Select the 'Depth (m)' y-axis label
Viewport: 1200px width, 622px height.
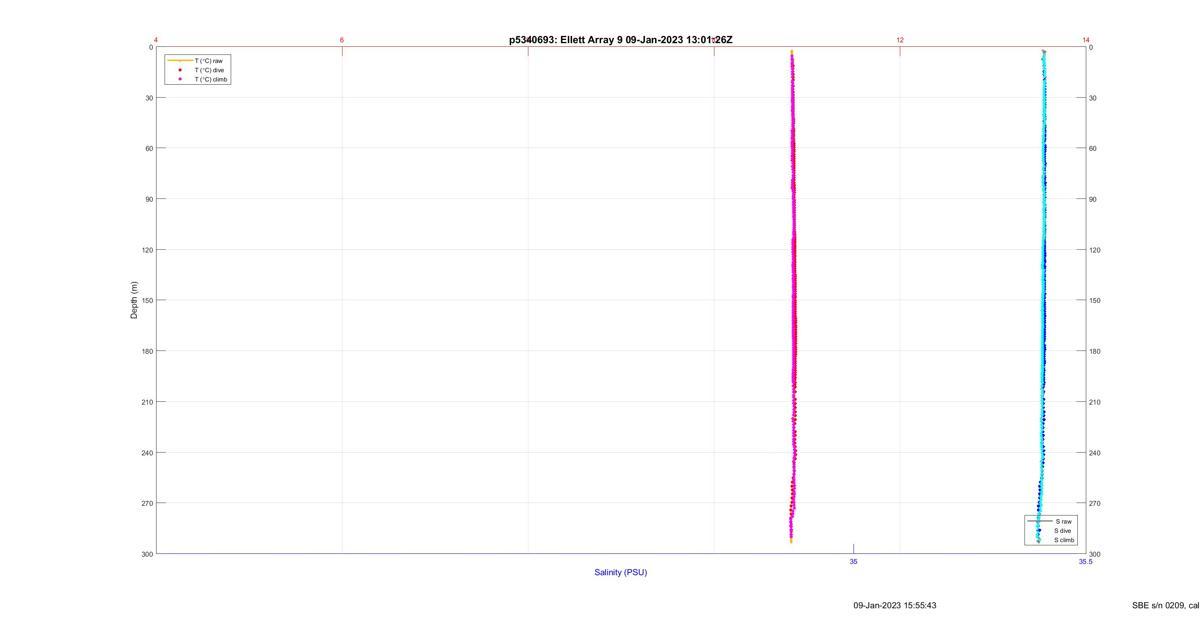pyautogui.click(x=134, y=300)
